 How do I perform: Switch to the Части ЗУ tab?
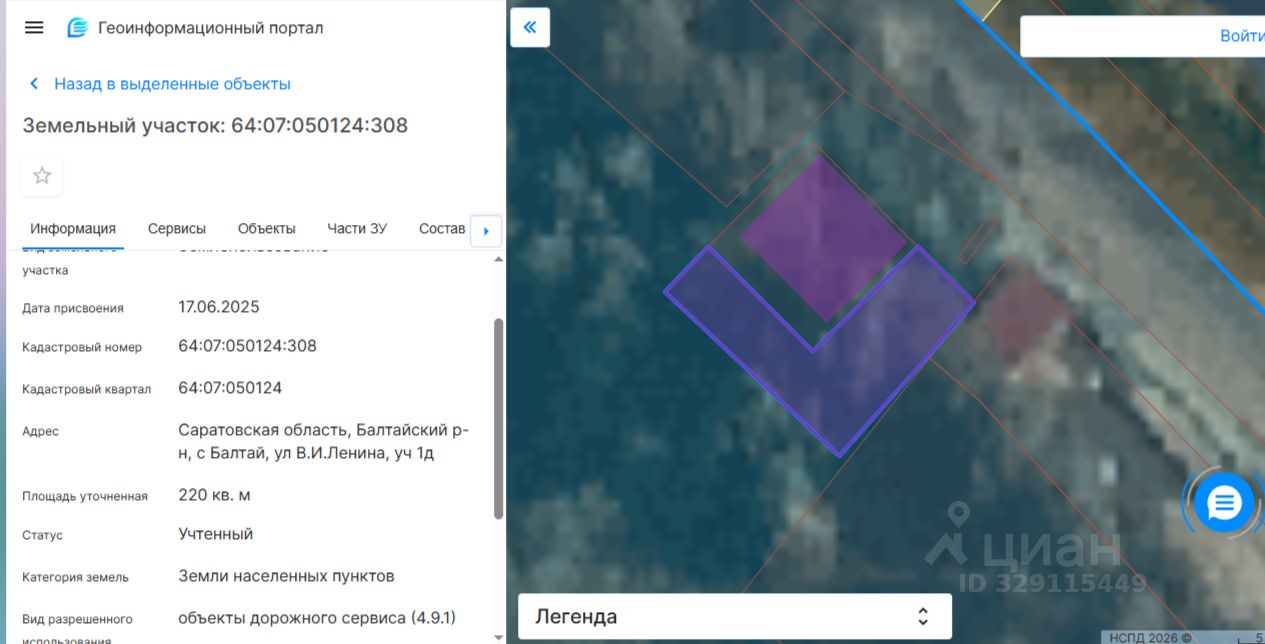357,228
